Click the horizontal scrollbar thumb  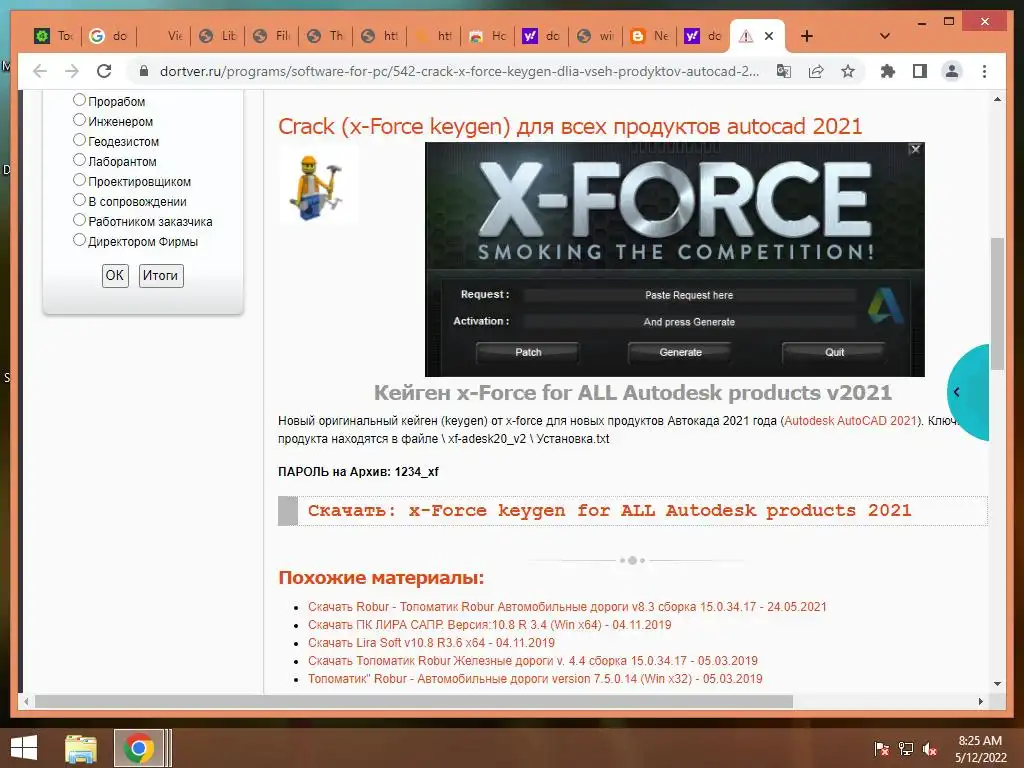tap(414, 701)
